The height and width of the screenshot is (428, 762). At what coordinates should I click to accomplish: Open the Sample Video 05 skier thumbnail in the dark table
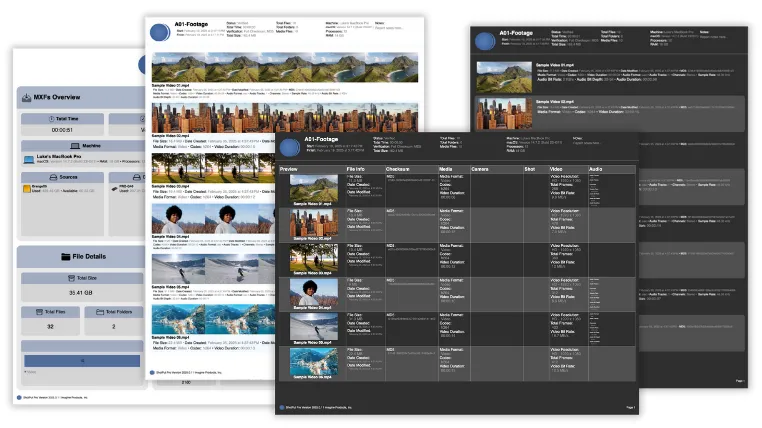pos(313,327)
